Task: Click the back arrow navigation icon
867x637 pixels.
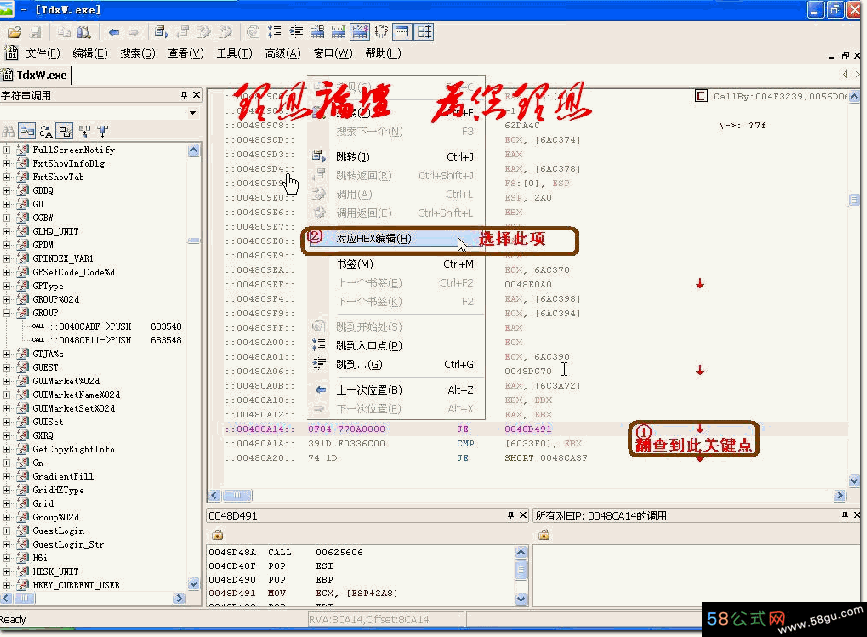Action: click(x=114, y=32)
